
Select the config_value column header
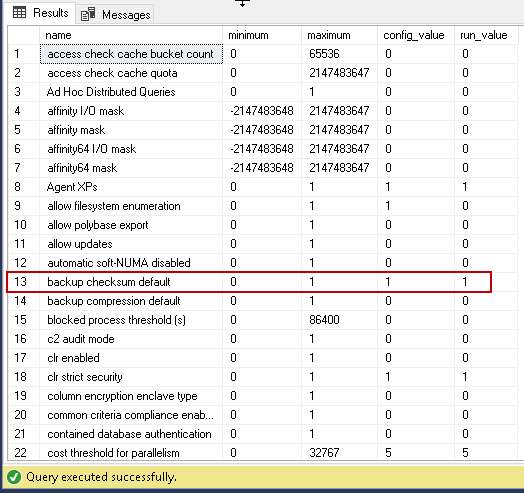tap(416, 35)
